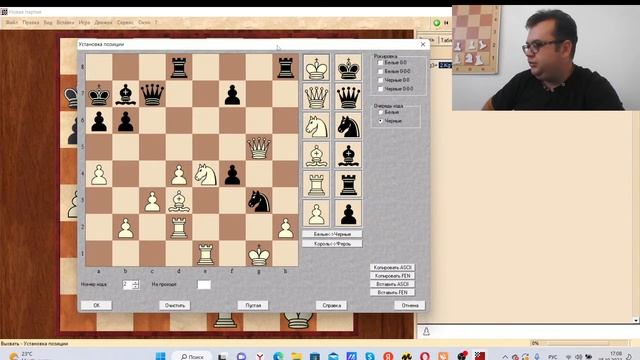Click Белые<->Черные swap button
This screenshot has height=360, width=640.
point(332,234)
